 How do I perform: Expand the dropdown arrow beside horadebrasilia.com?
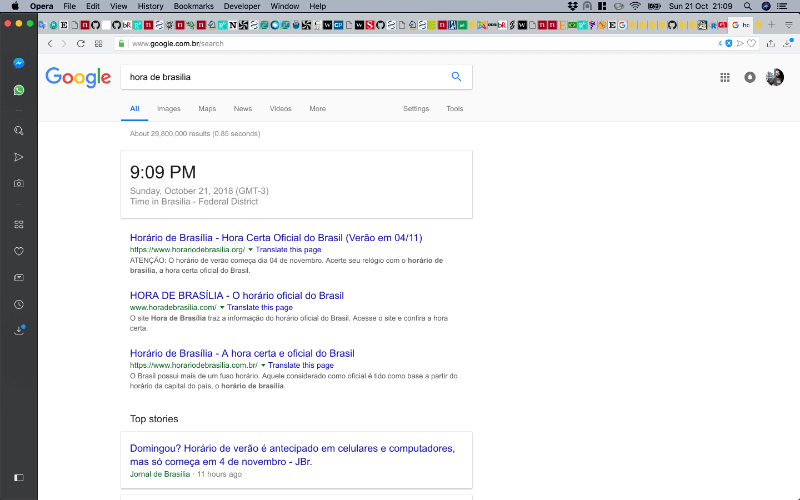tap(222, 307)
